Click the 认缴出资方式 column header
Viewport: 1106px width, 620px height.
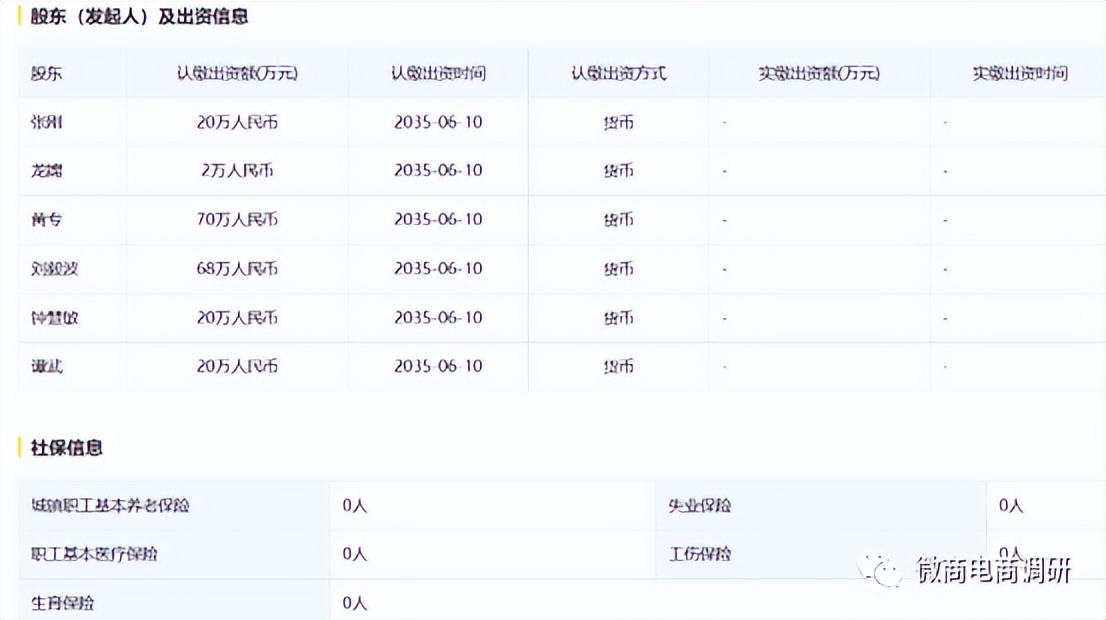(x=618, y=73)
